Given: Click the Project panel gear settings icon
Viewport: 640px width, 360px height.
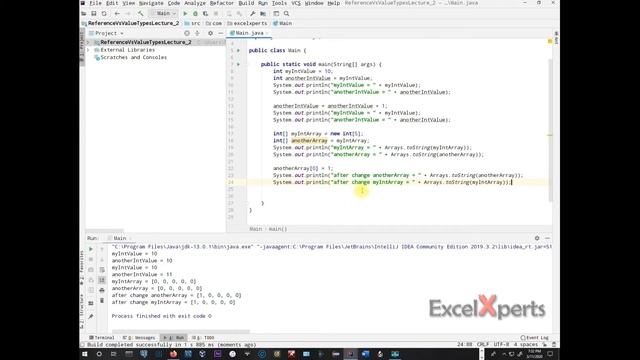Looking at the screenshot, I should (x=210, y=33).
